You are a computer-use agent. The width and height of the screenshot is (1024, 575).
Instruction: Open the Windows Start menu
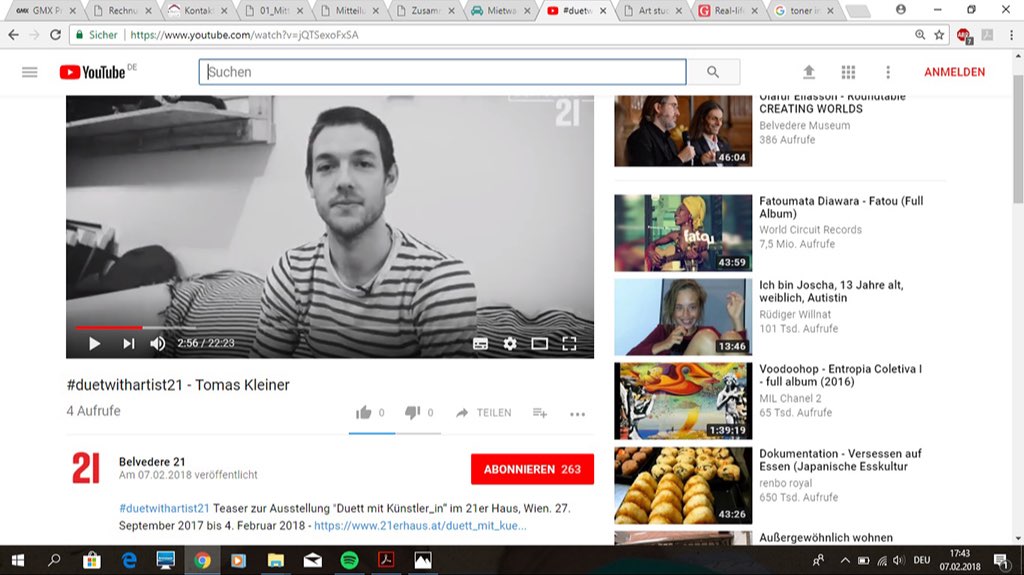tap(18, 560)
